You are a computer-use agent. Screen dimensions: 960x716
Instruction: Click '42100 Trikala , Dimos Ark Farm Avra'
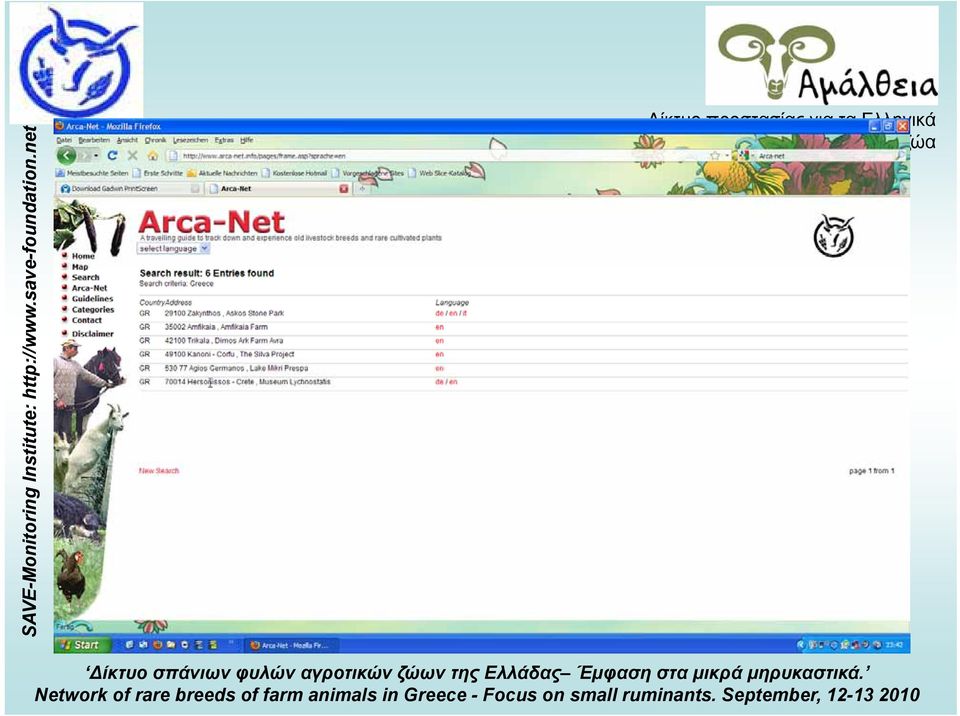[223, 341]
